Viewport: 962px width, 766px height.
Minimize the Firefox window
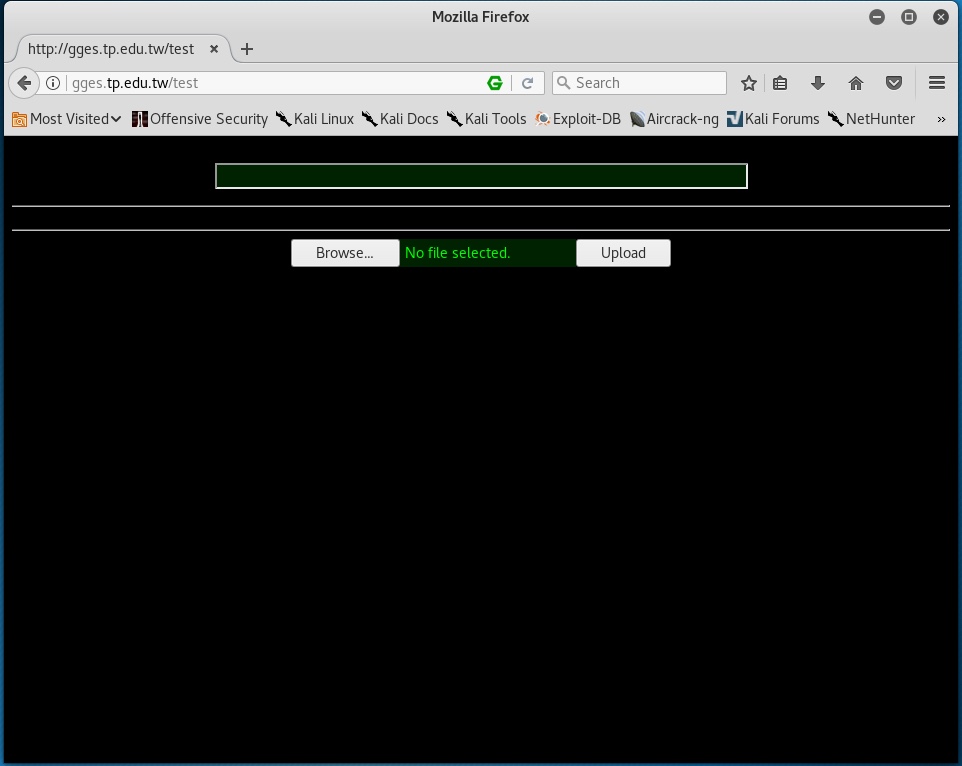tap(877, 17)
